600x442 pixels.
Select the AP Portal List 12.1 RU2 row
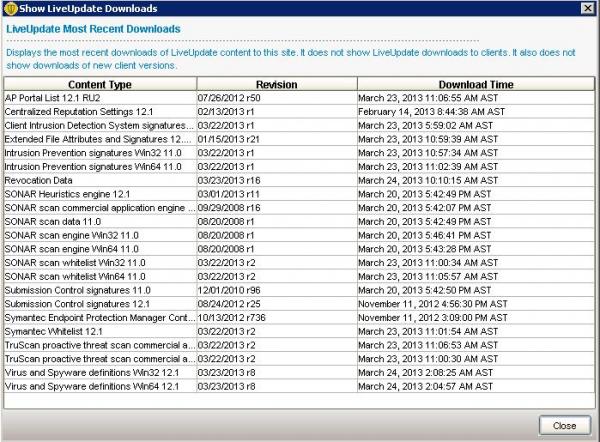click(299, 98)
